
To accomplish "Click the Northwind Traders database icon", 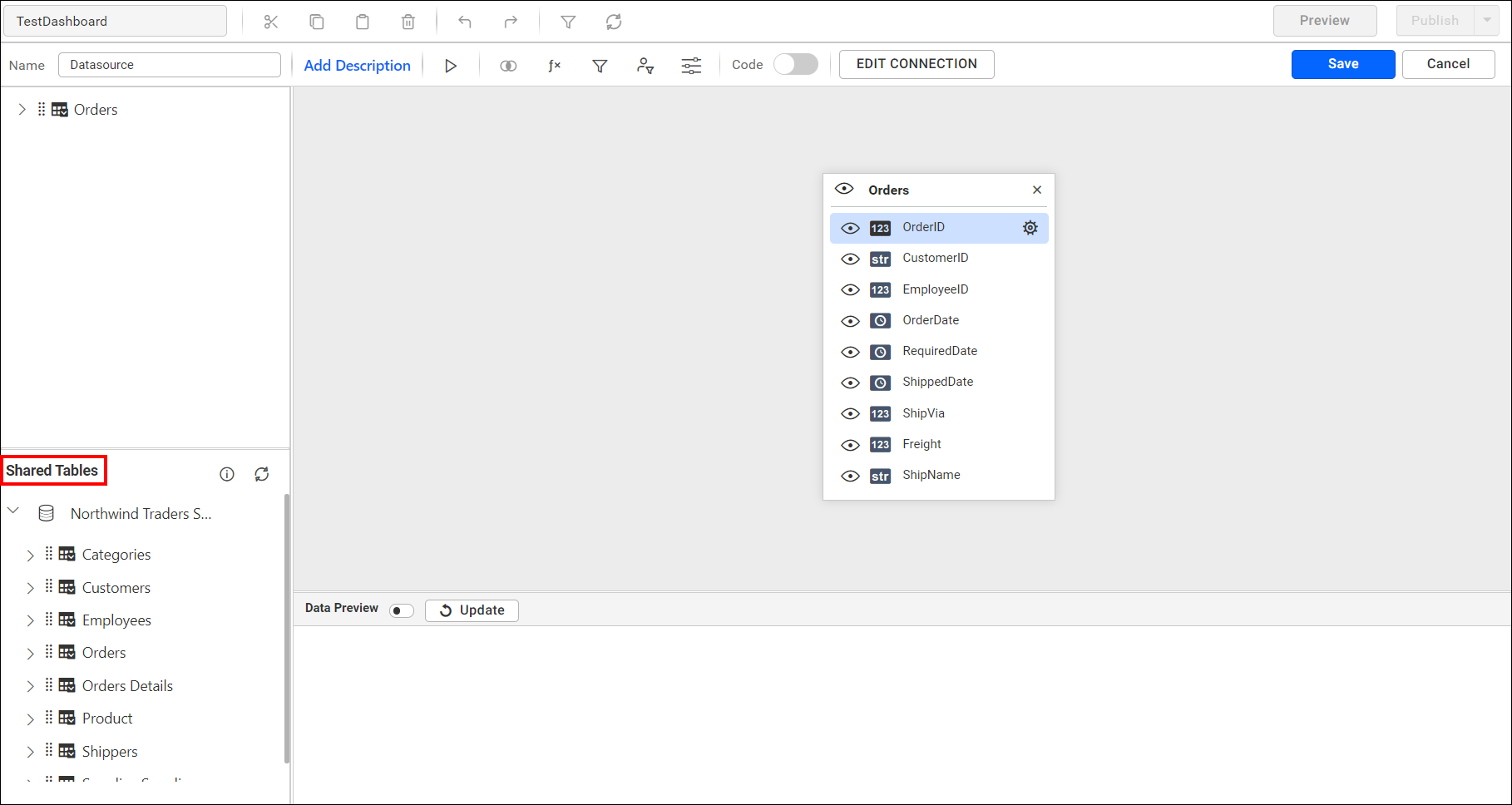I will tap(47, 513).
